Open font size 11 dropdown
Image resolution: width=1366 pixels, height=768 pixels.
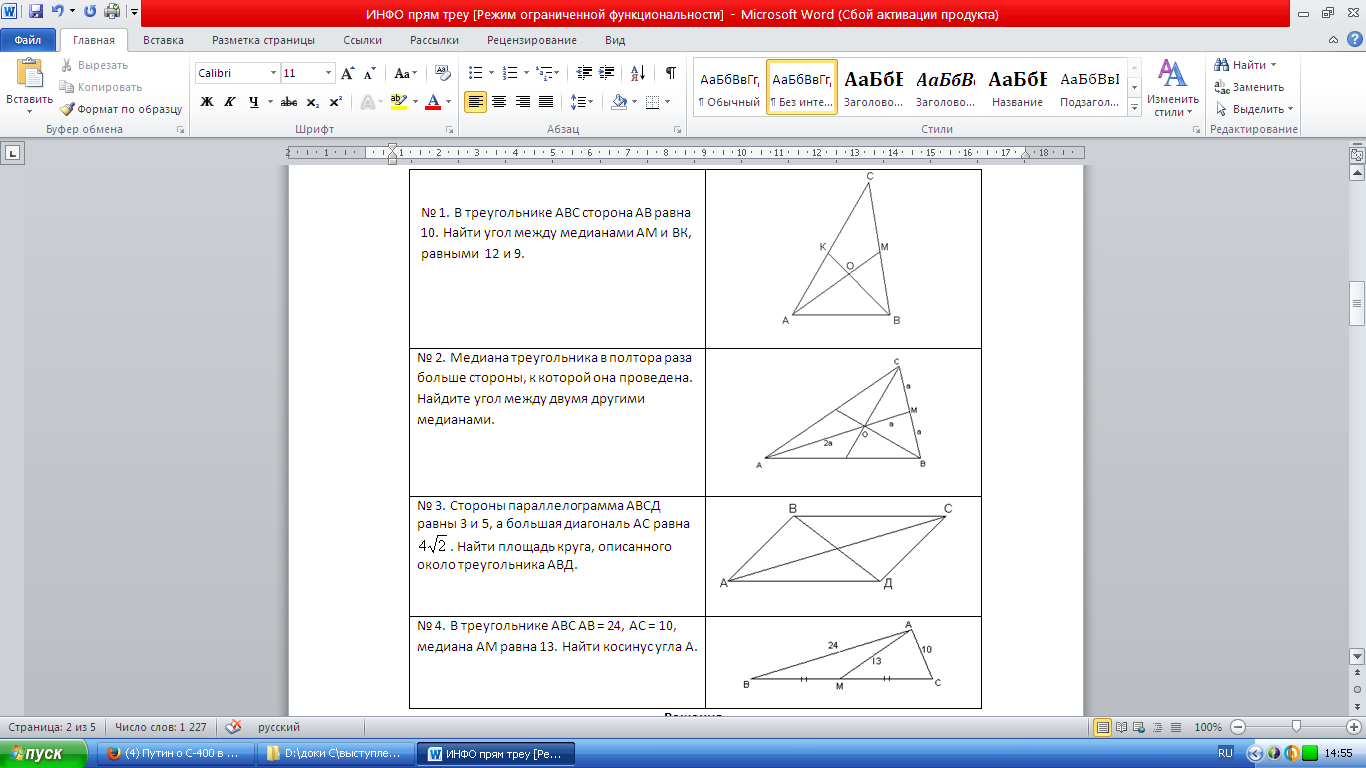[x=328, y=73]
